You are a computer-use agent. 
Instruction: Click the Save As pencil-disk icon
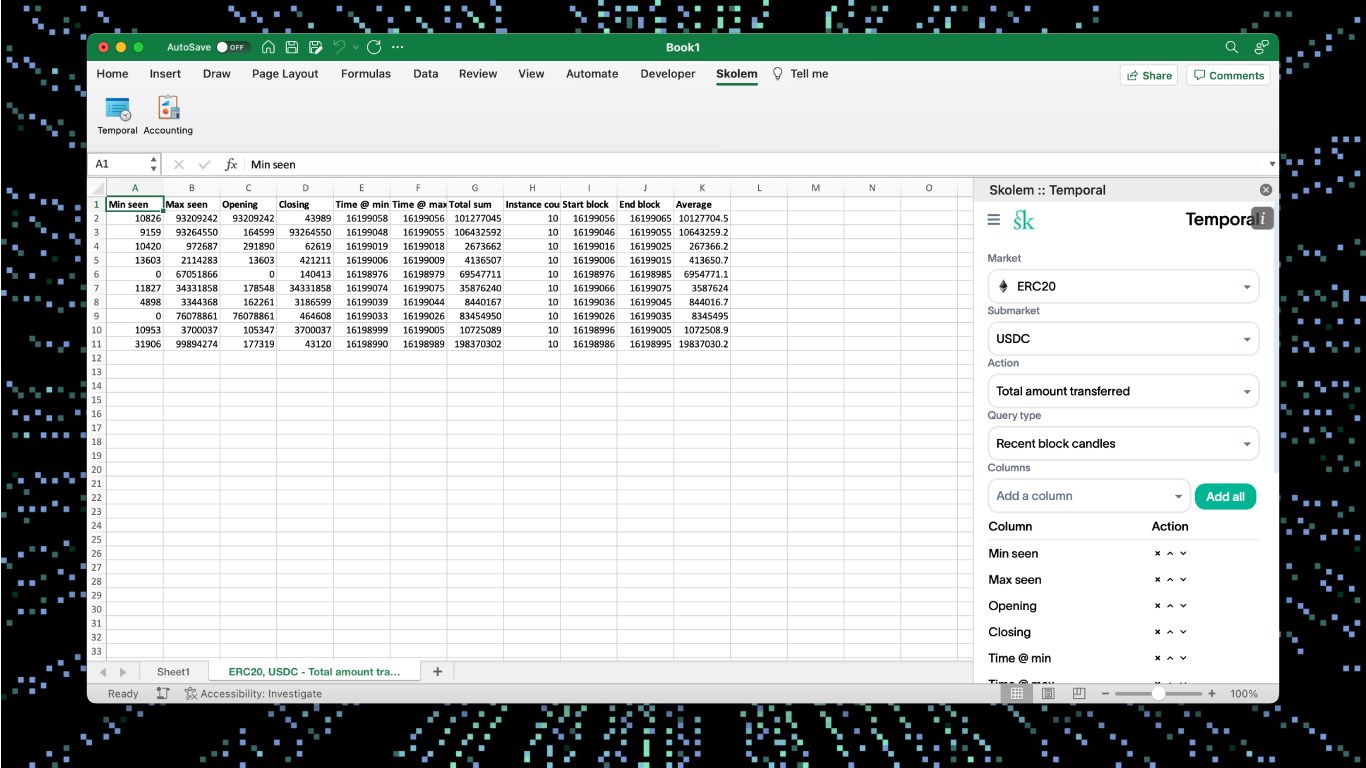click(x=316, y=47)
